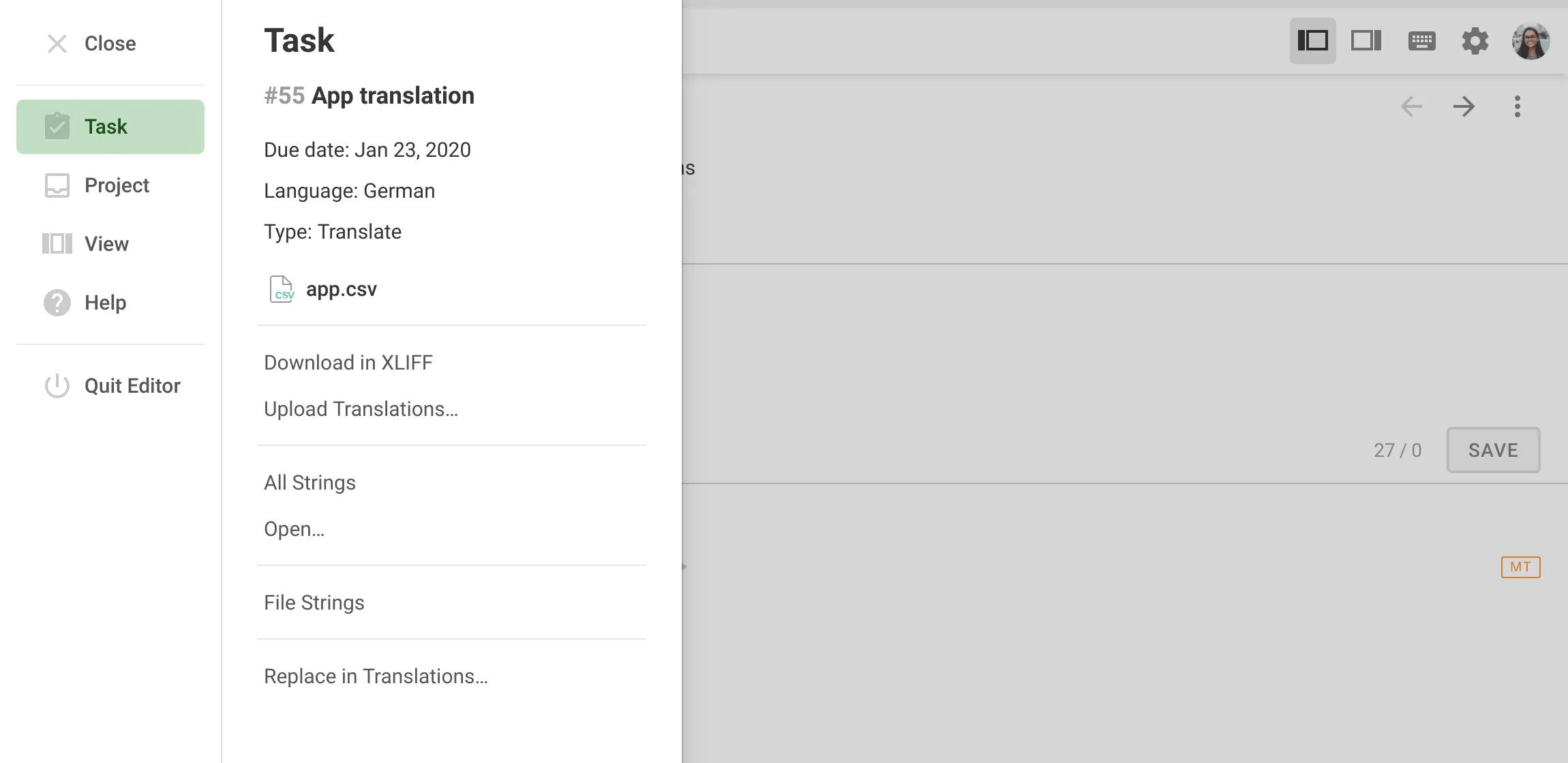Select File Strings
This screenshot has height=763, width=1568.
314,603
